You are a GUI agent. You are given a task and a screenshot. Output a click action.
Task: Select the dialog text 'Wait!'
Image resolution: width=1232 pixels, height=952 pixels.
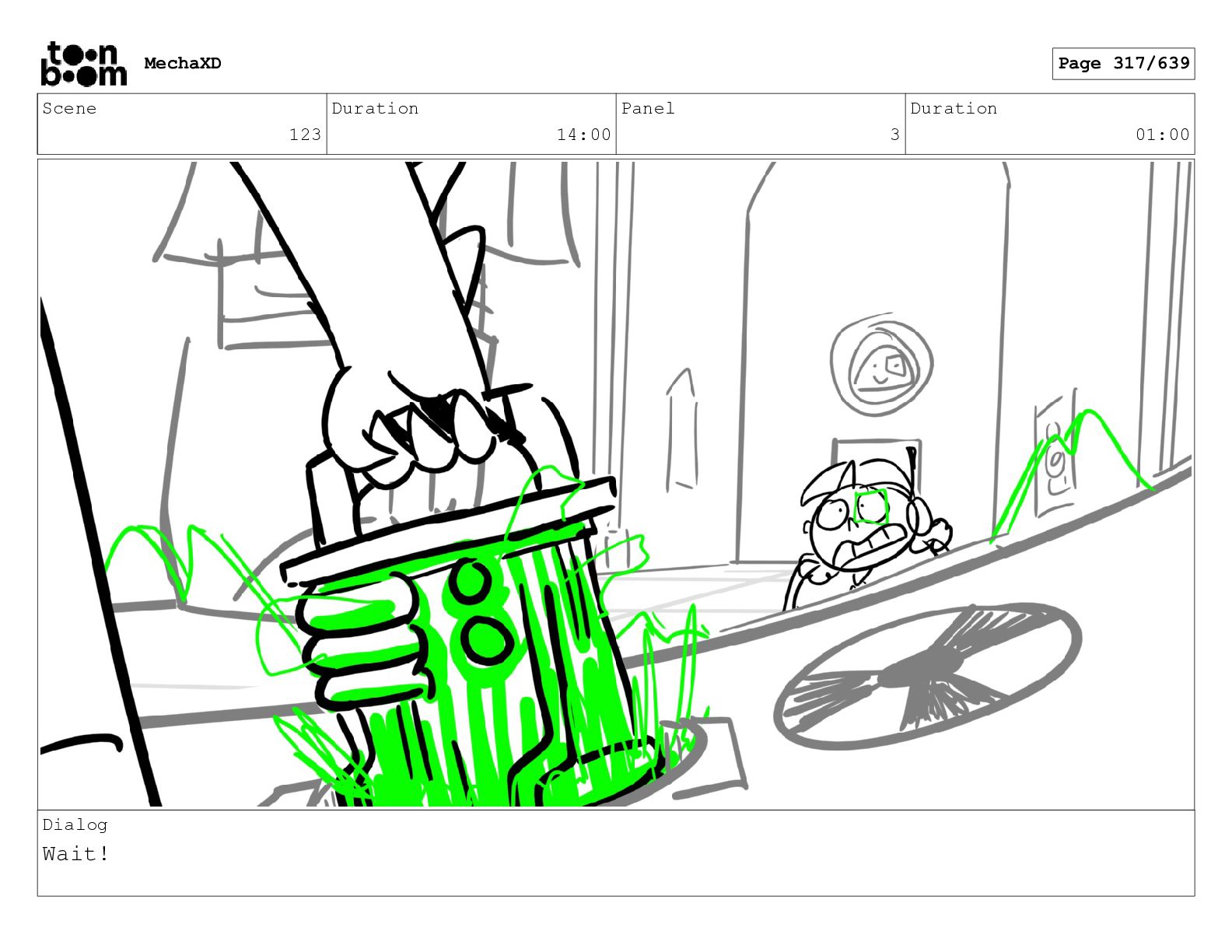click(x=76, y=854)
